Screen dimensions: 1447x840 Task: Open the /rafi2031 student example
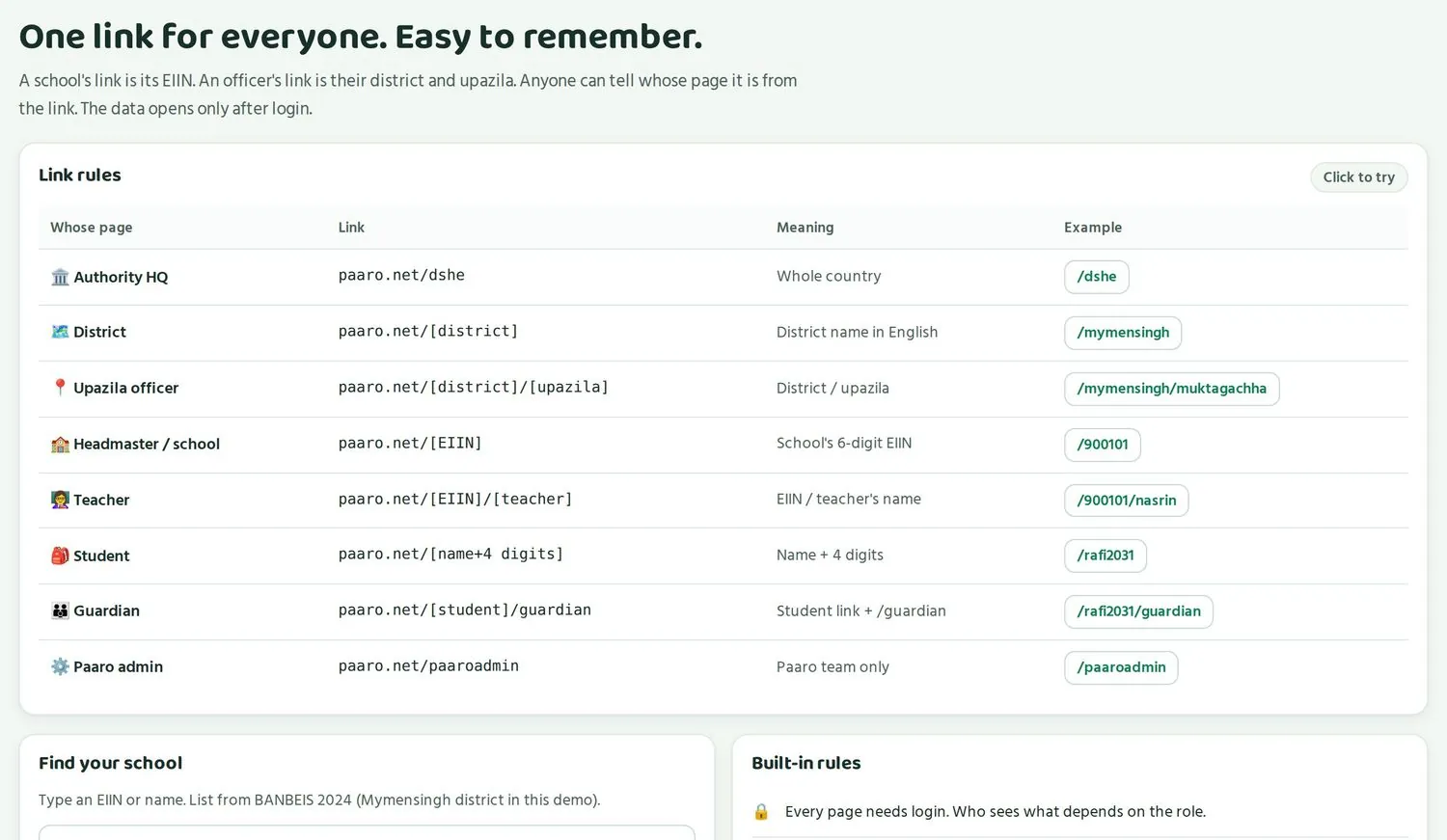(1106, 555)
